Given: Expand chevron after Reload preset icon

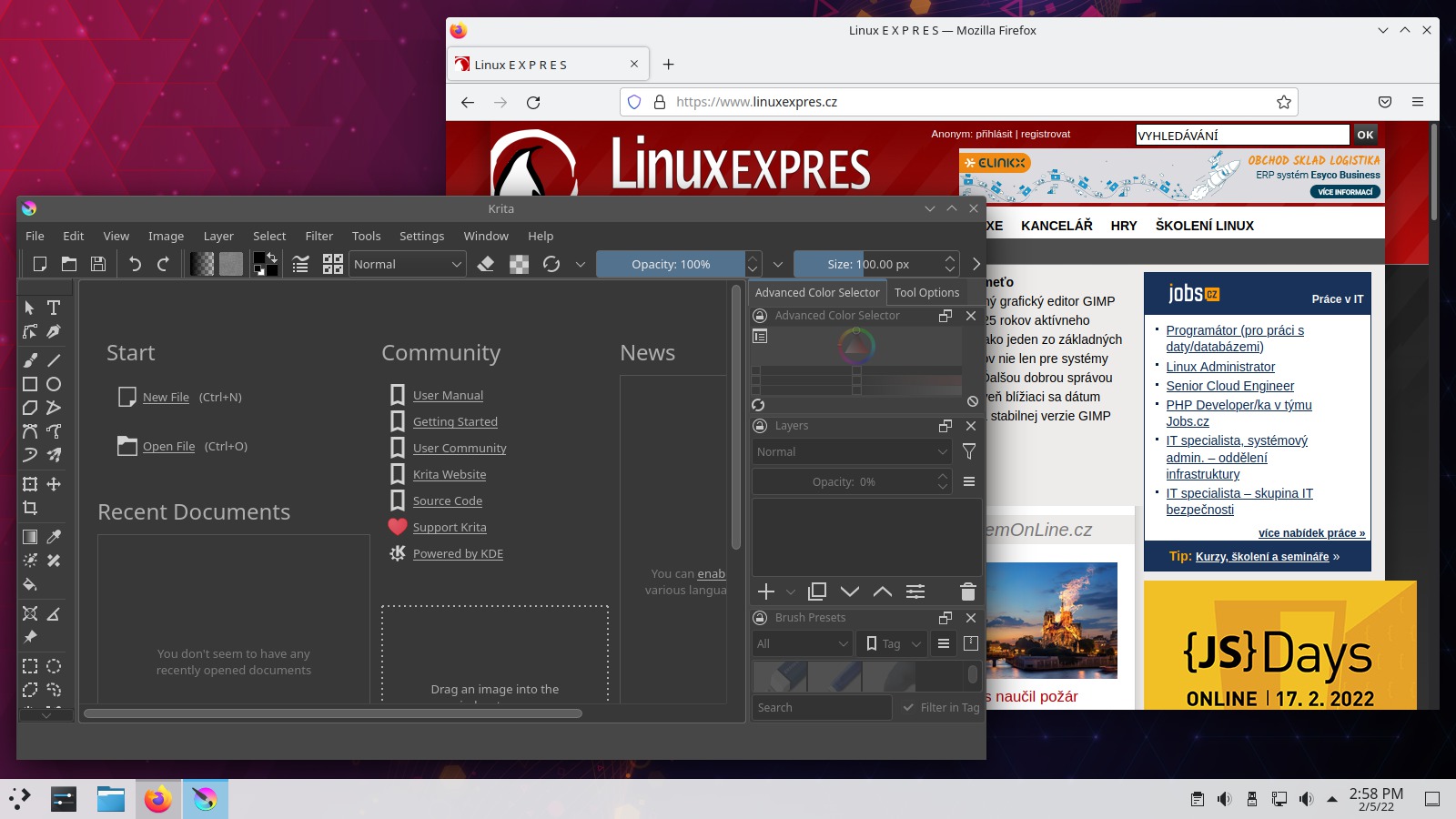Looking at the screenshot, I should click(x=581, y=264).
